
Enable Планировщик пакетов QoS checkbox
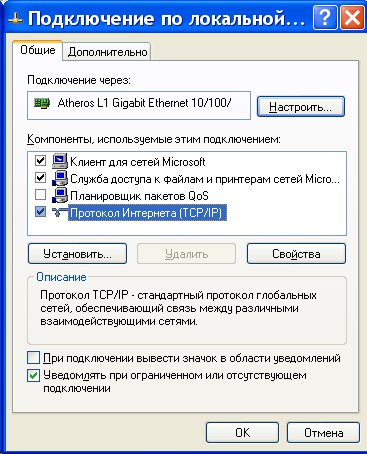tap(40, 194)
